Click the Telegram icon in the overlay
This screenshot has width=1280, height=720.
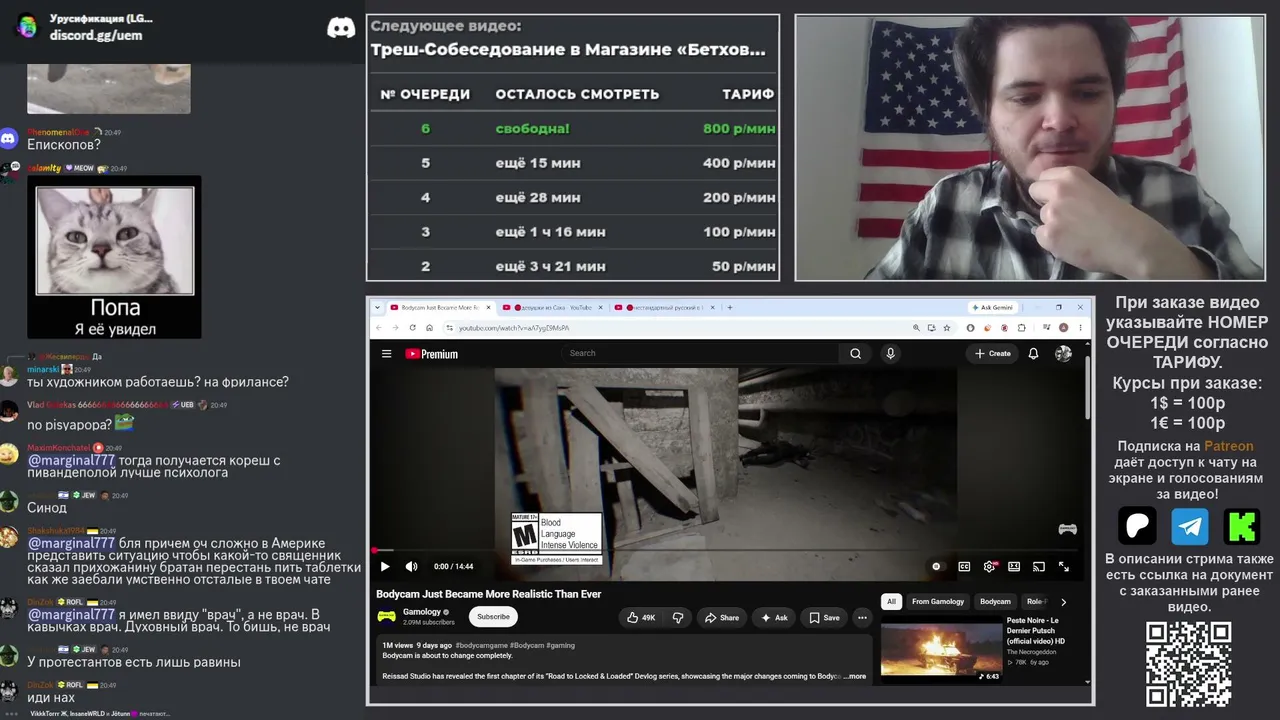point(1190,525)
